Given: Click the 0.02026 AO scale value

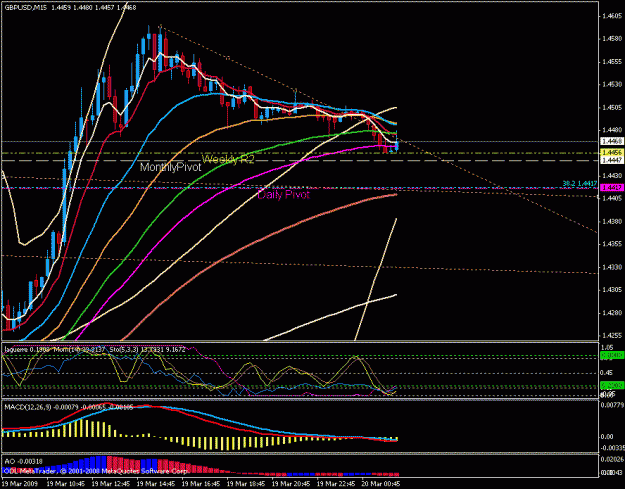Looking at the screenshot, I should pyautogui.click(x=613, y=459).
